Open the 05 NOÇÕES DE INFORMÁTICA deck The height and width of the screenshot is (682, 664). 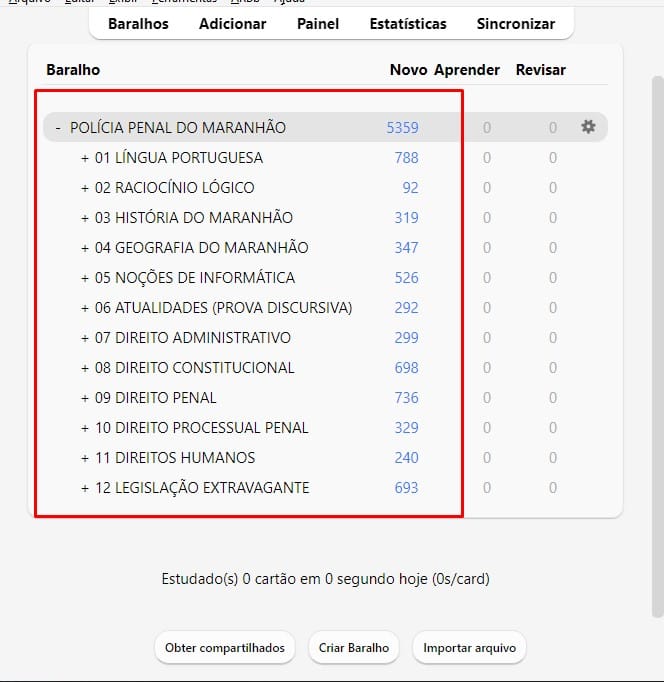coord(195,278)
